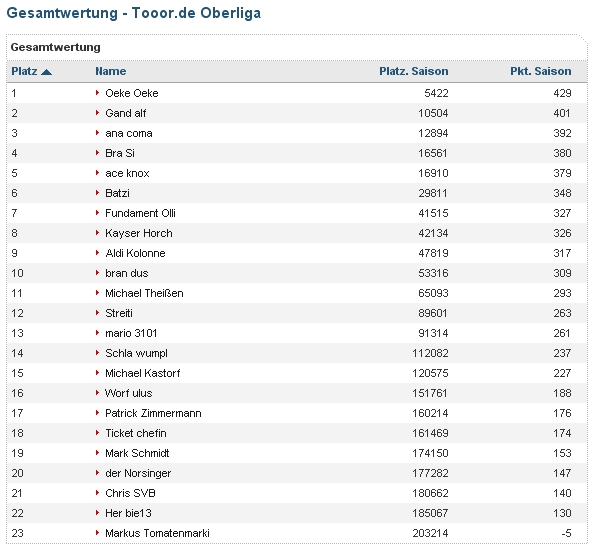Open Patrick Zimmermann's player link
Image resolution: width=594 pixels, height=548 pixels.
pyautogui.click(x=153, y=413)
